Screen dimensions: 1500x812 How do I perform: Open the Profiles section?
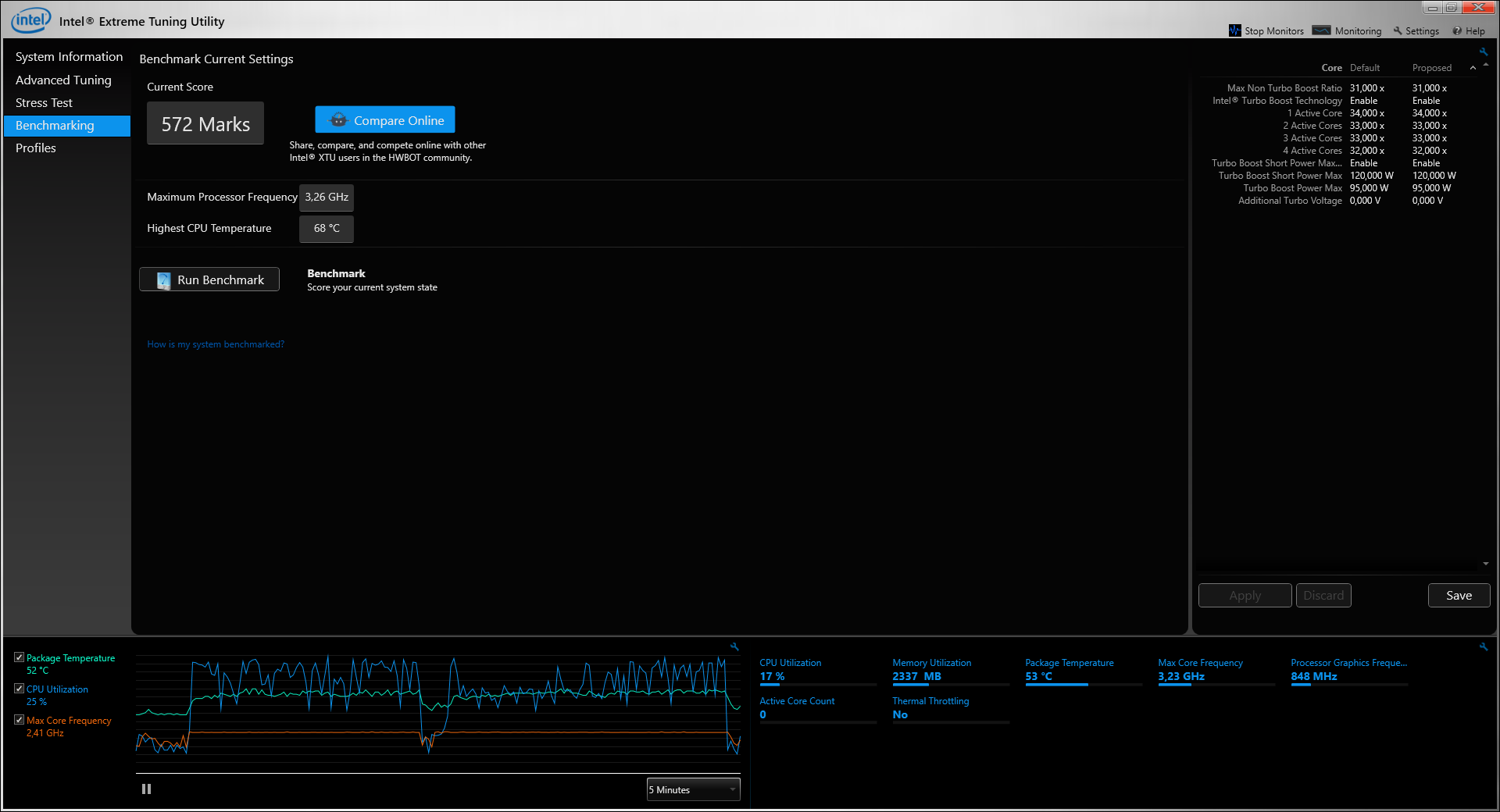tap(36, 148)
